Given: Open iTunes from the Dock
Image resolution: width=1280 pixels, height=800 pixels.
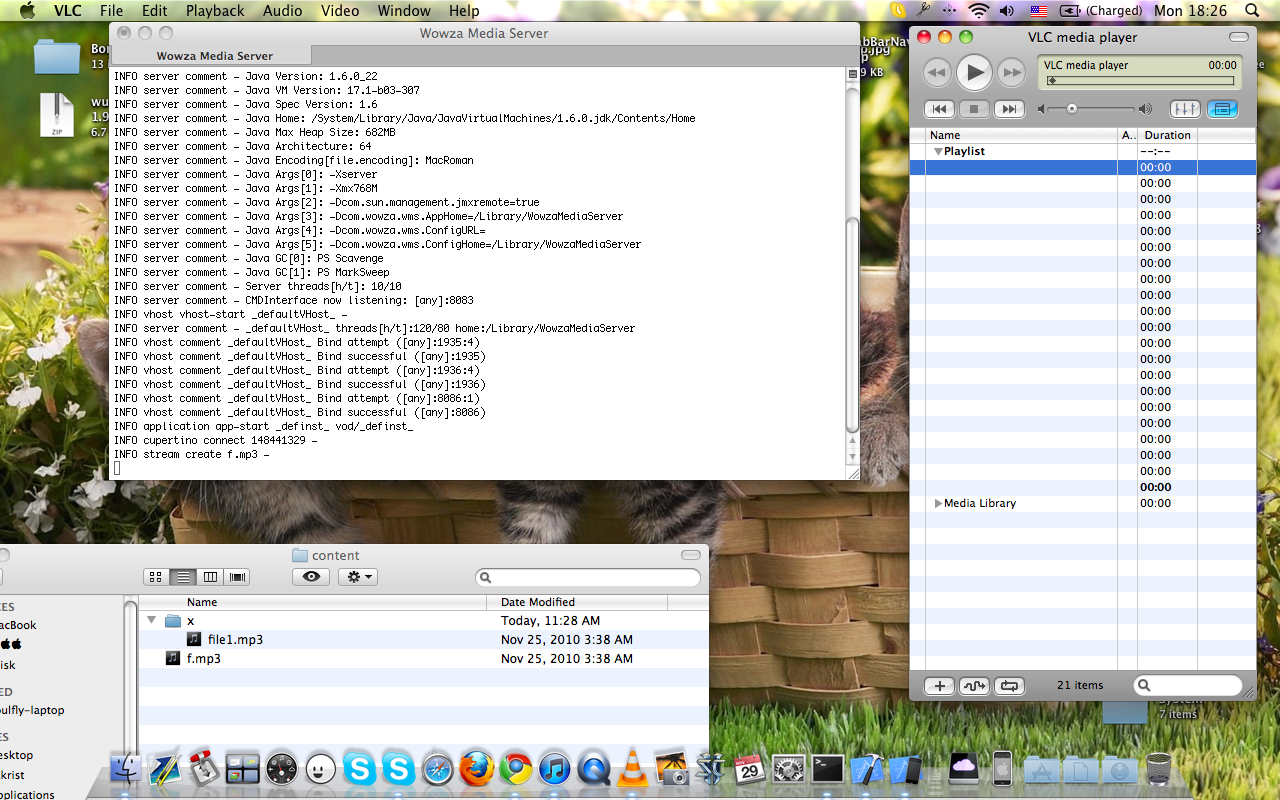Looking at the screenshot, I should tap(554, 768).
